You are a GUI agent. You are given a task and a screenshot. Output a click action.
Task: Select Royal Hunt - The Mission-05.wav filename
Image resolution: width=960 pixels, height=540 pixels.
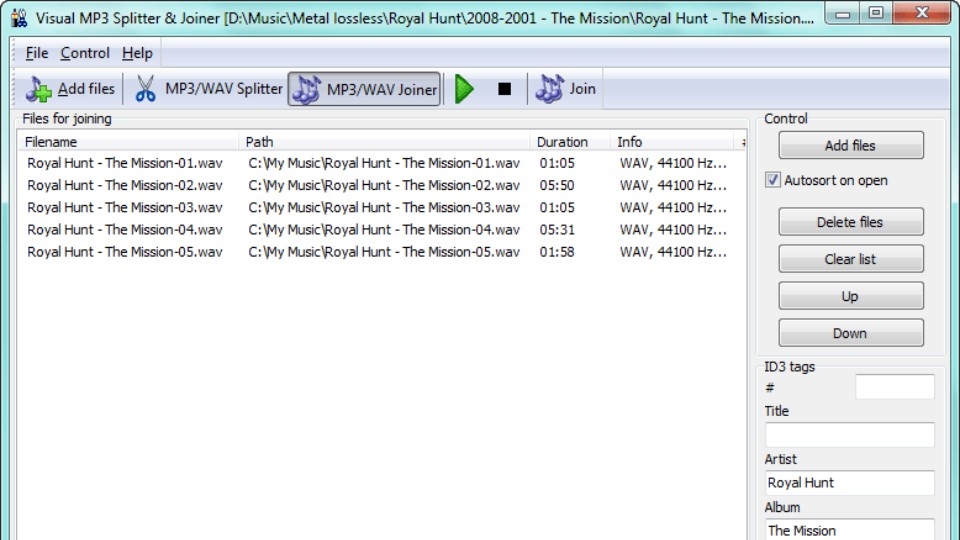[125, 252]
